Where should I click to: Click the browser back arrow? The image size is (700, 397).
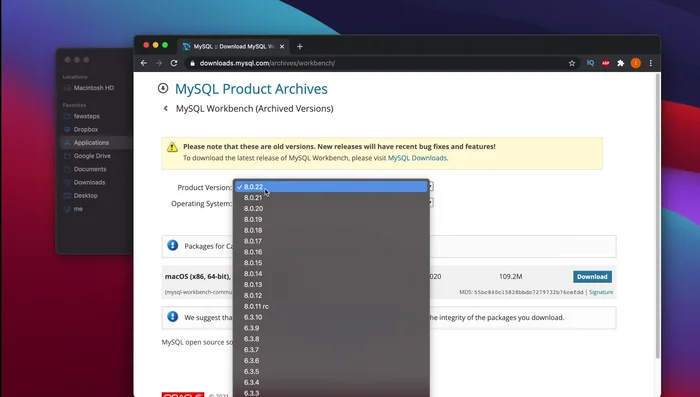tap(144, 63)
